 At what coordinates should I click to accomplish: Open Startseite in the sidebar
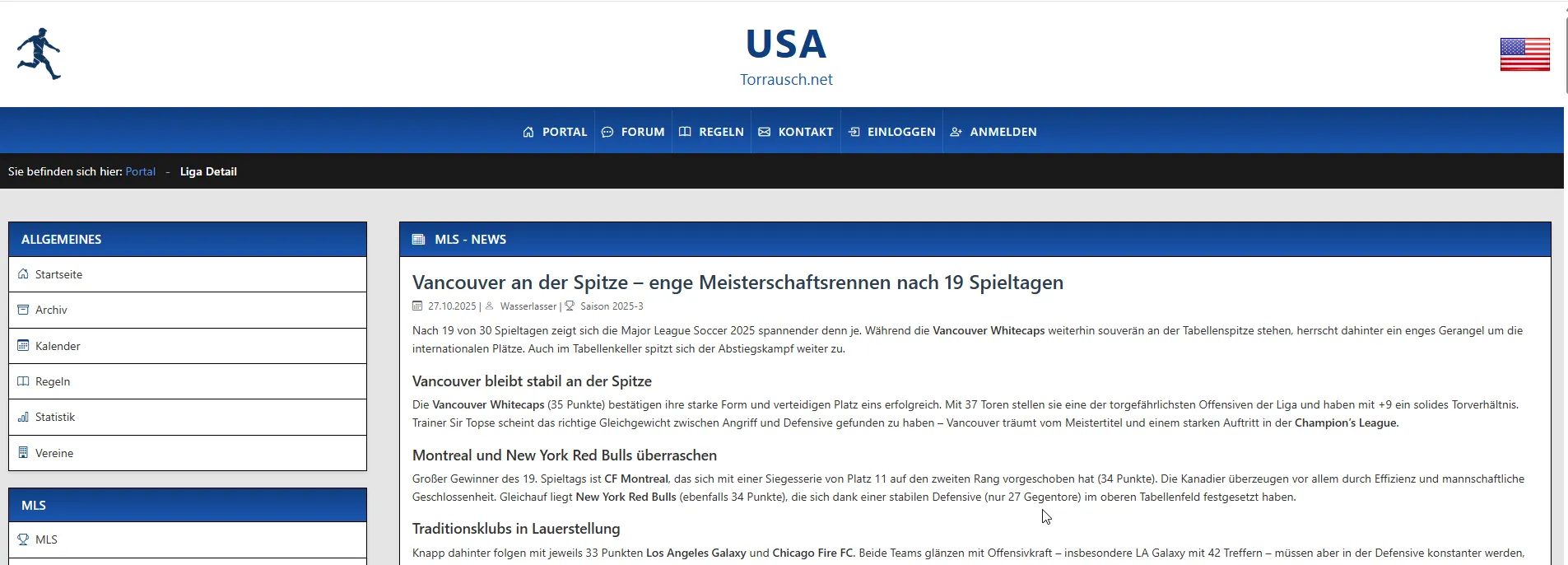(x=188, y=274)
